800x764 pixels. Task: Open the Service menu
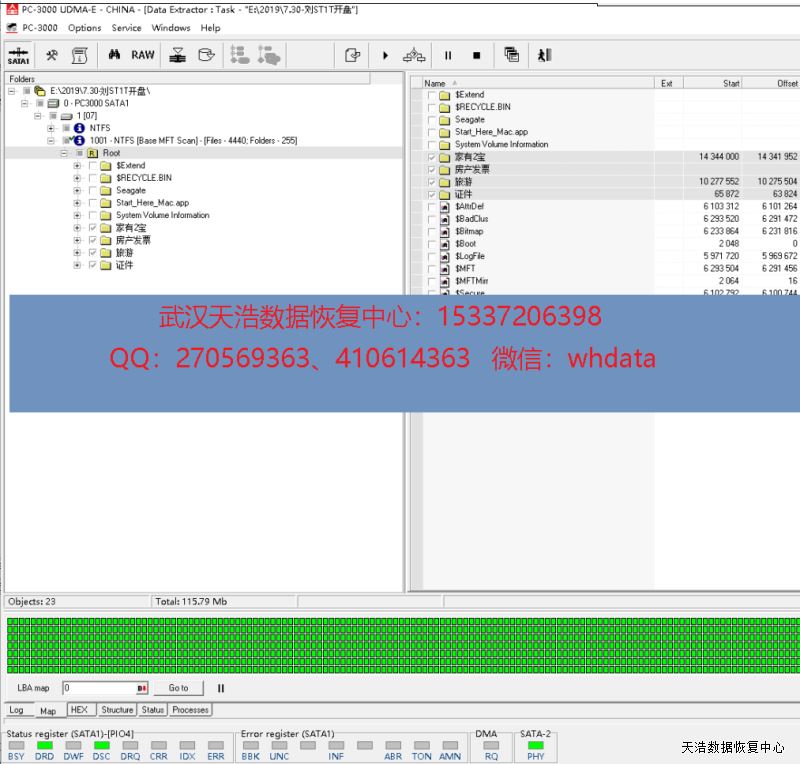pyautogui.click(x=126, y=28)
